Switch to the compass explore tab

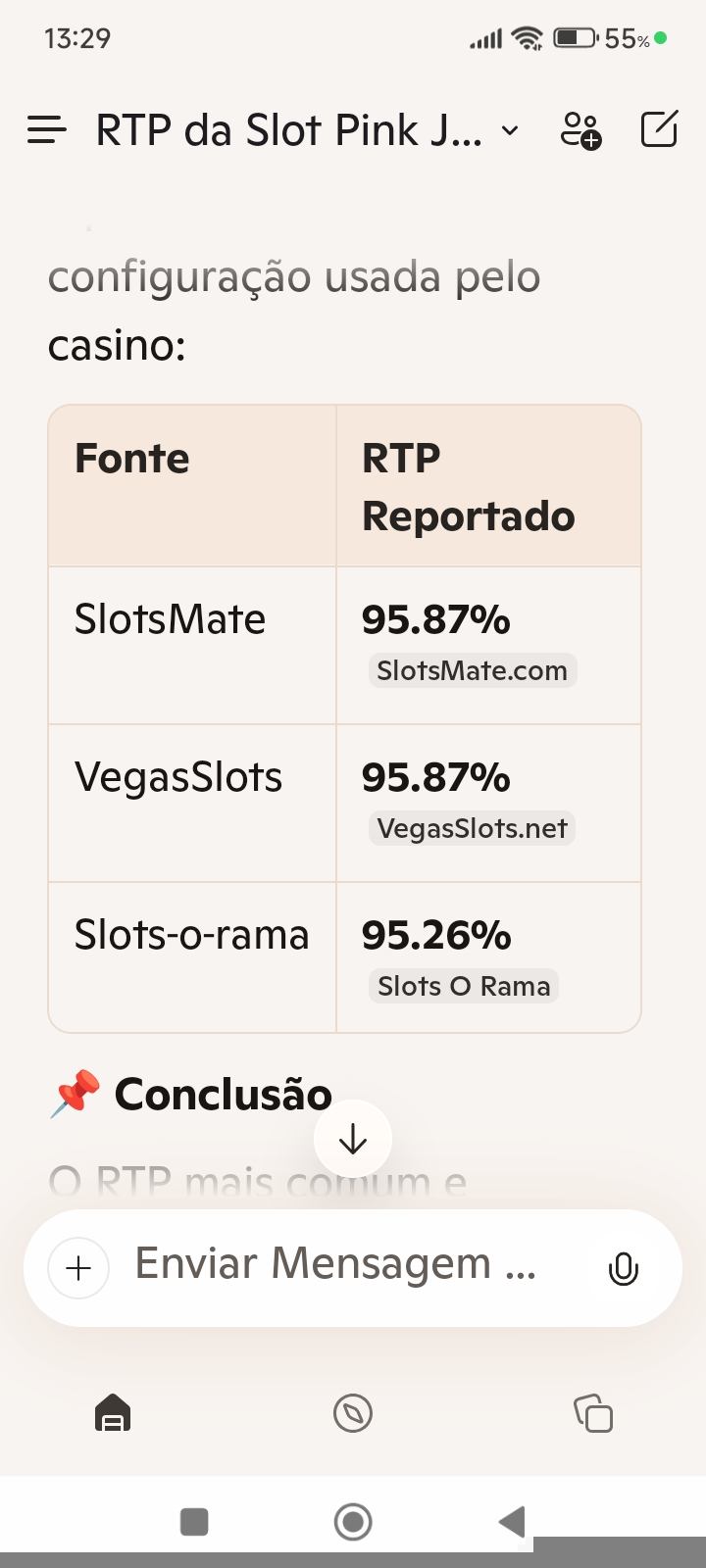click(353, 1414)
